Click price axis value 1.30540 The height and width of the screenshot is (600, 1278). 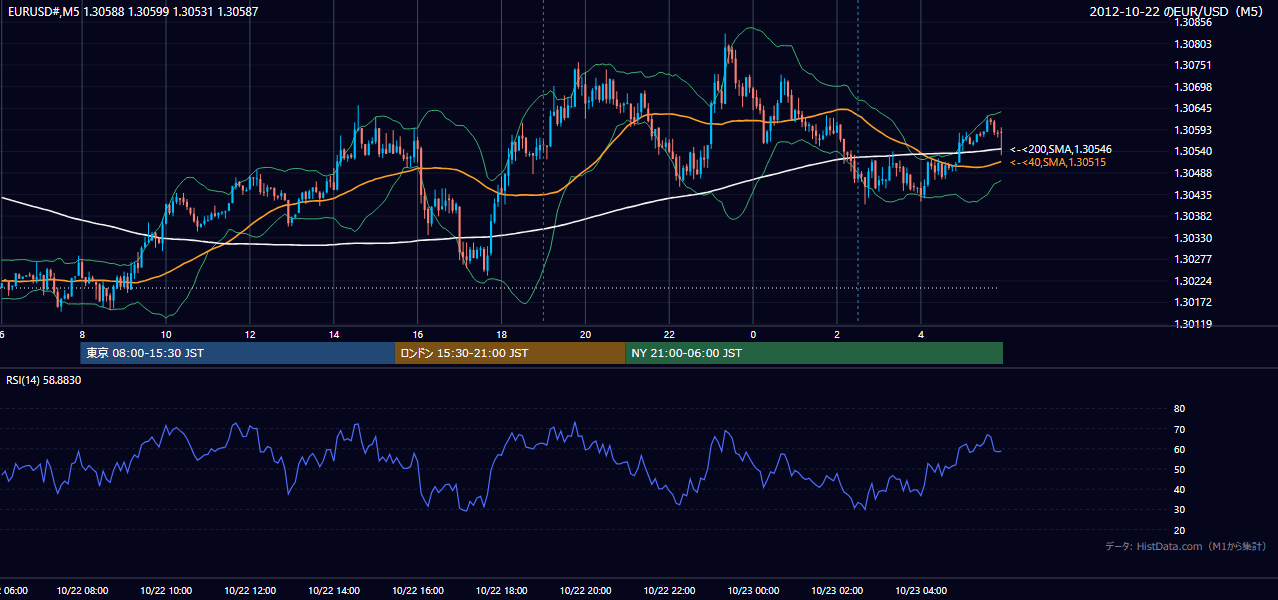coord(1194,151)
